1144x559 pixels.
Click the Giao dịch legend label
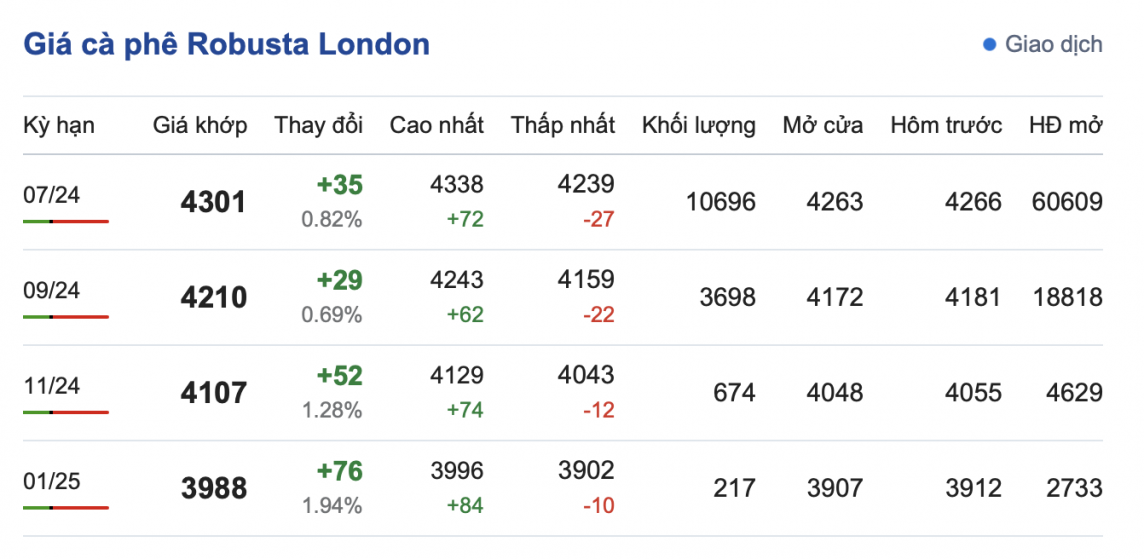[1053, 44]
